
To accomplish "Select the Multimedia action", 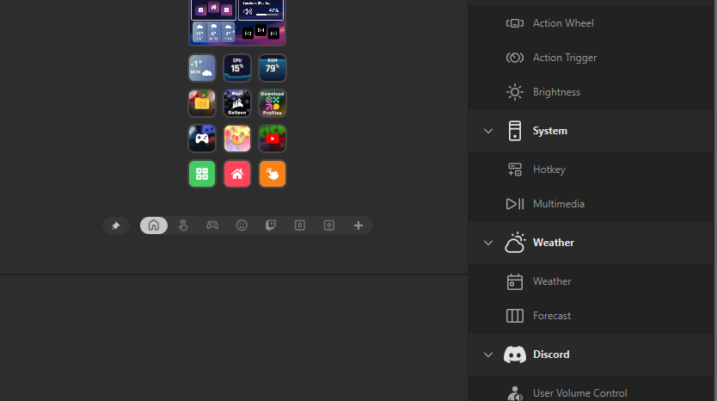I will [x=558, y=204].
